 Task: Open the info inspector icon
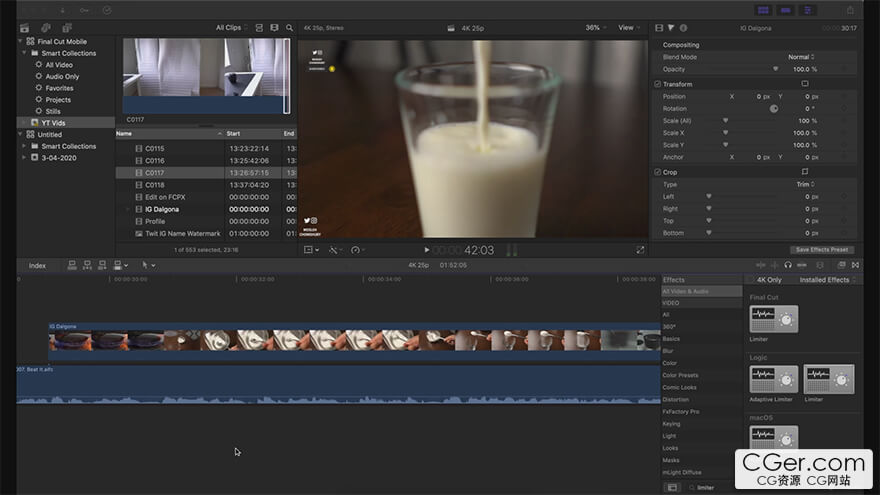tap(683, 28)
